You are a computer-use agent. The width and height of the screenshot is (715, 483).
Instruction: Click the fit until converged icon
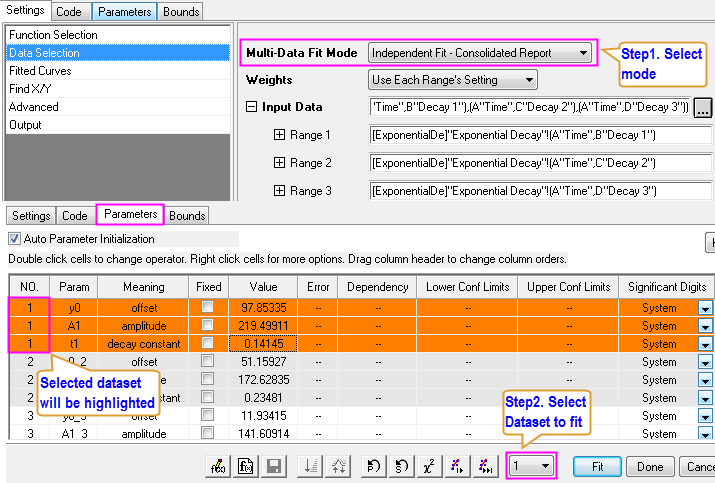[x=485, y=466]
